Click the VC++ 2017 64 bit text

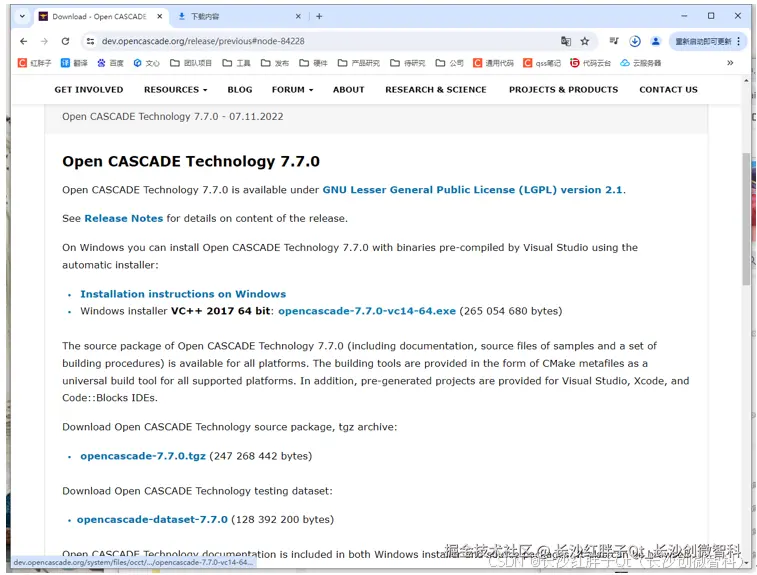221,311
